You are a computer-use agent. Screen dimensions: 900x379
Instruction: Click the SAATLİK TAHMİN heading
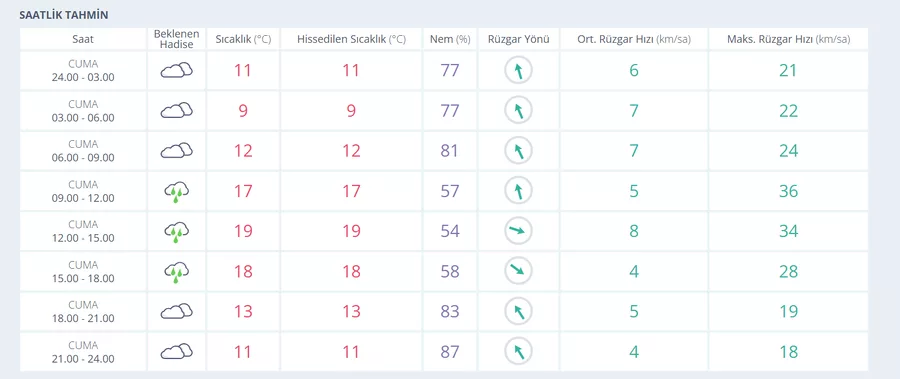coord(64,15)
